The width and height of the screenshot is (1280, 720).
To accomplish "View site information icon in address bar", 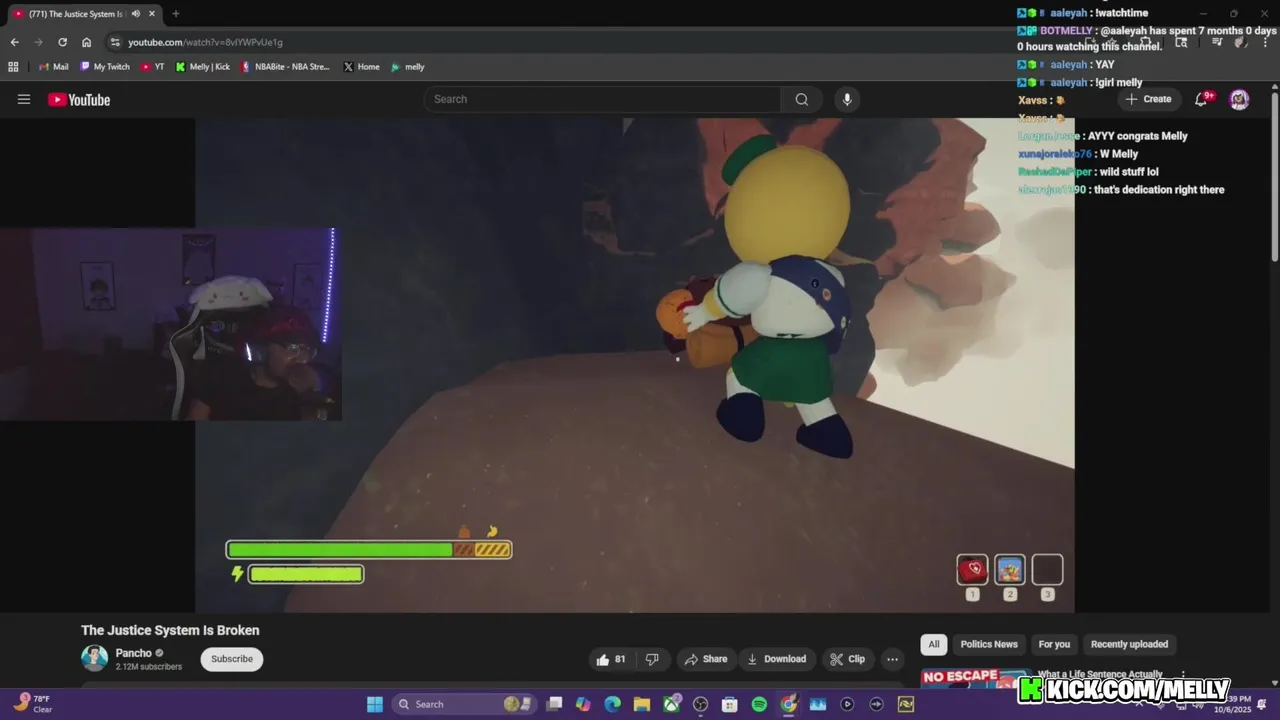I will coord(115,42).
